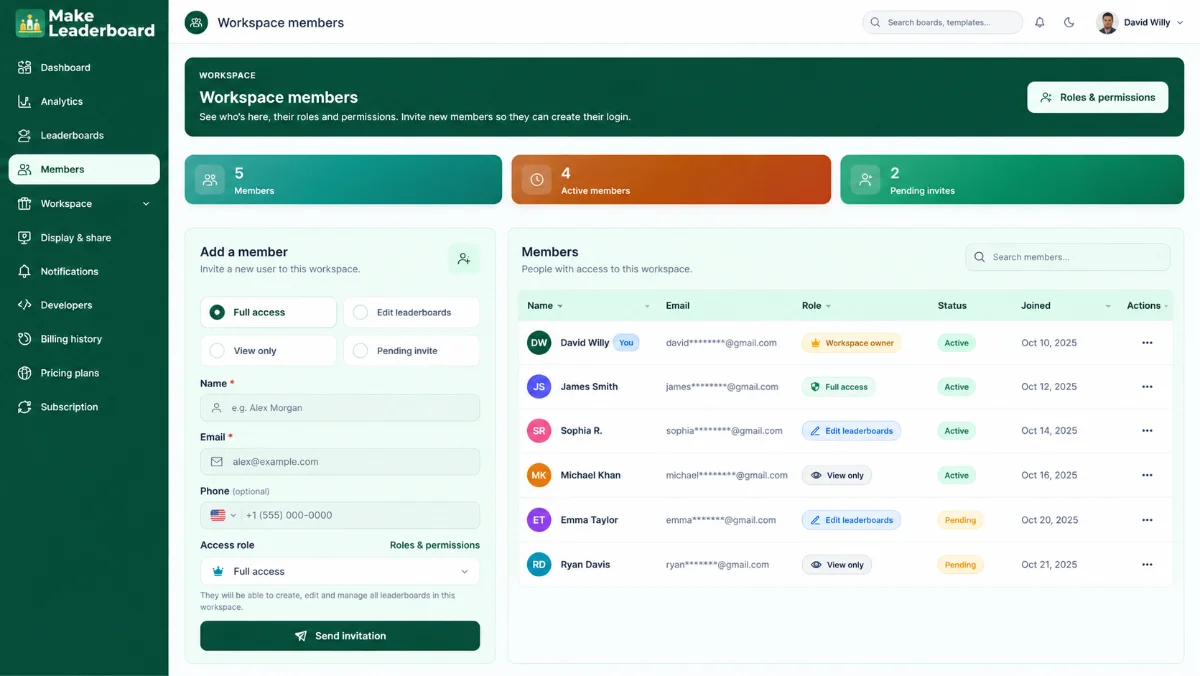1200x676 pixels.
Task: Click David Willy's profile photo in header
Action: coord(1107,22)
